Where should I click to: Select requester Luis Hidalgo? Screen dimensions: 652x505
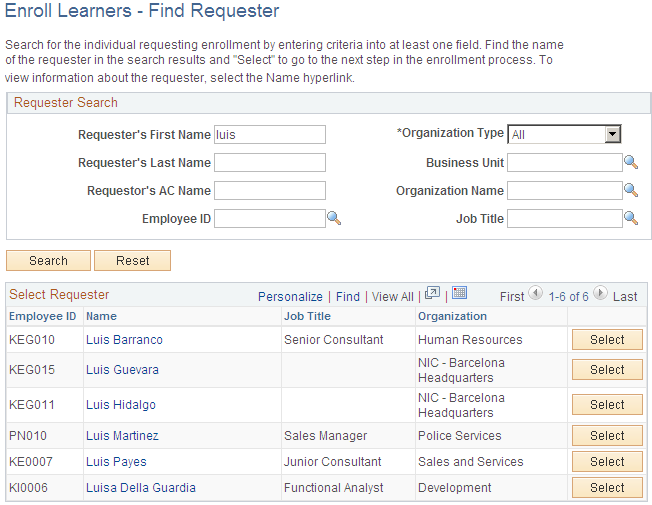coord(607,405)
